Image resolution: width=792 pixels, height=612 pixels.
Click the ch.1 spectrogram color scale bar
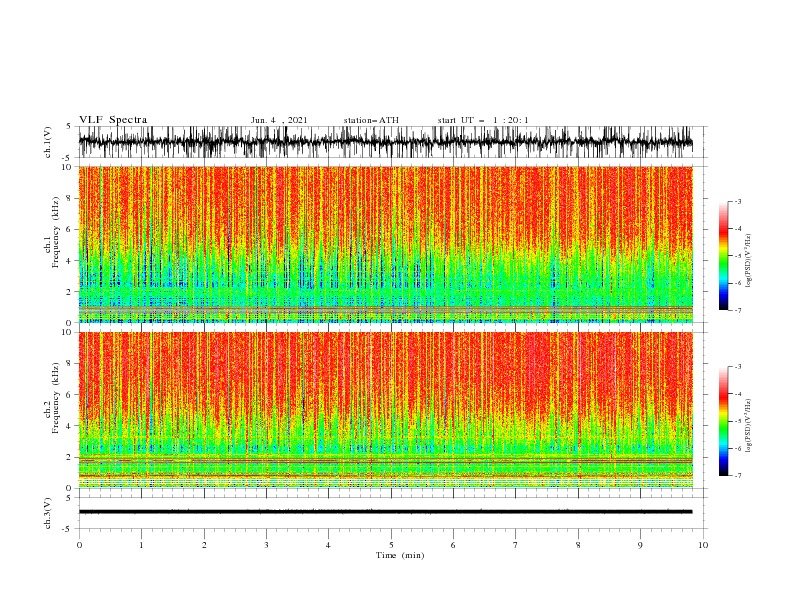pos(723,256)
